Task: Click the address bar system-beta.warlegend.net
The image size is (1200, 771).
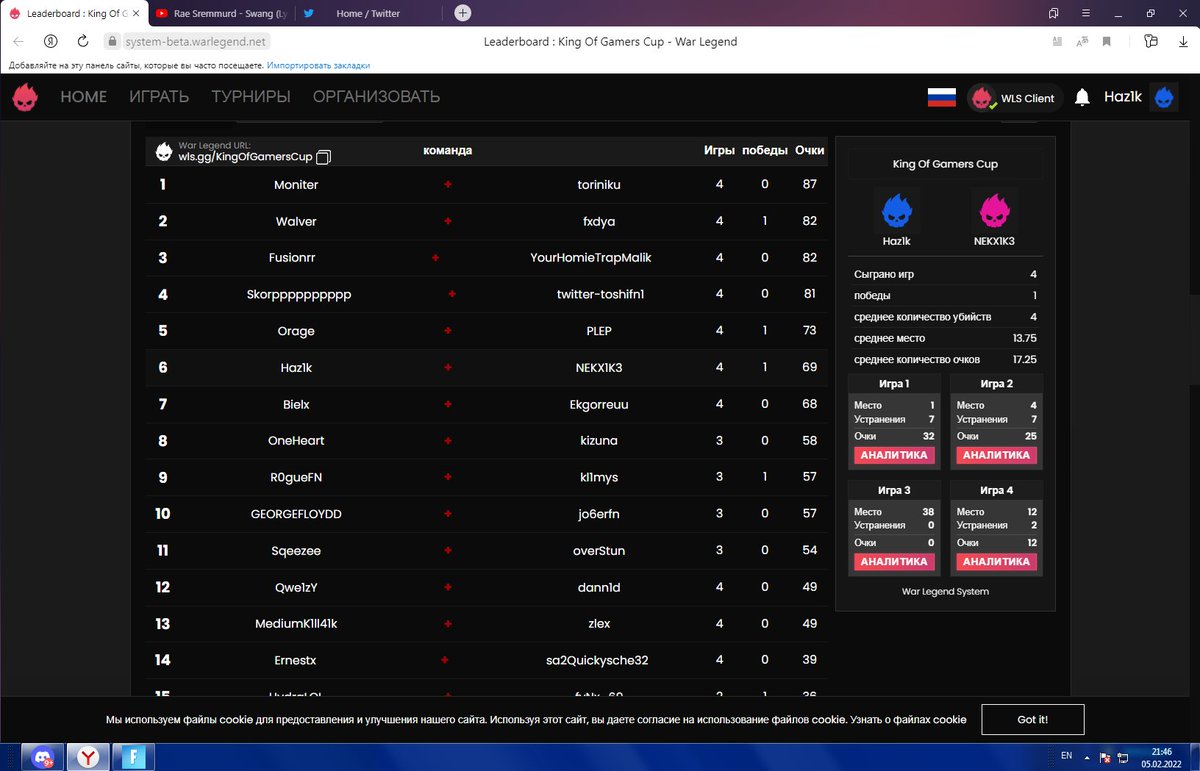Action: click(197, 42)
